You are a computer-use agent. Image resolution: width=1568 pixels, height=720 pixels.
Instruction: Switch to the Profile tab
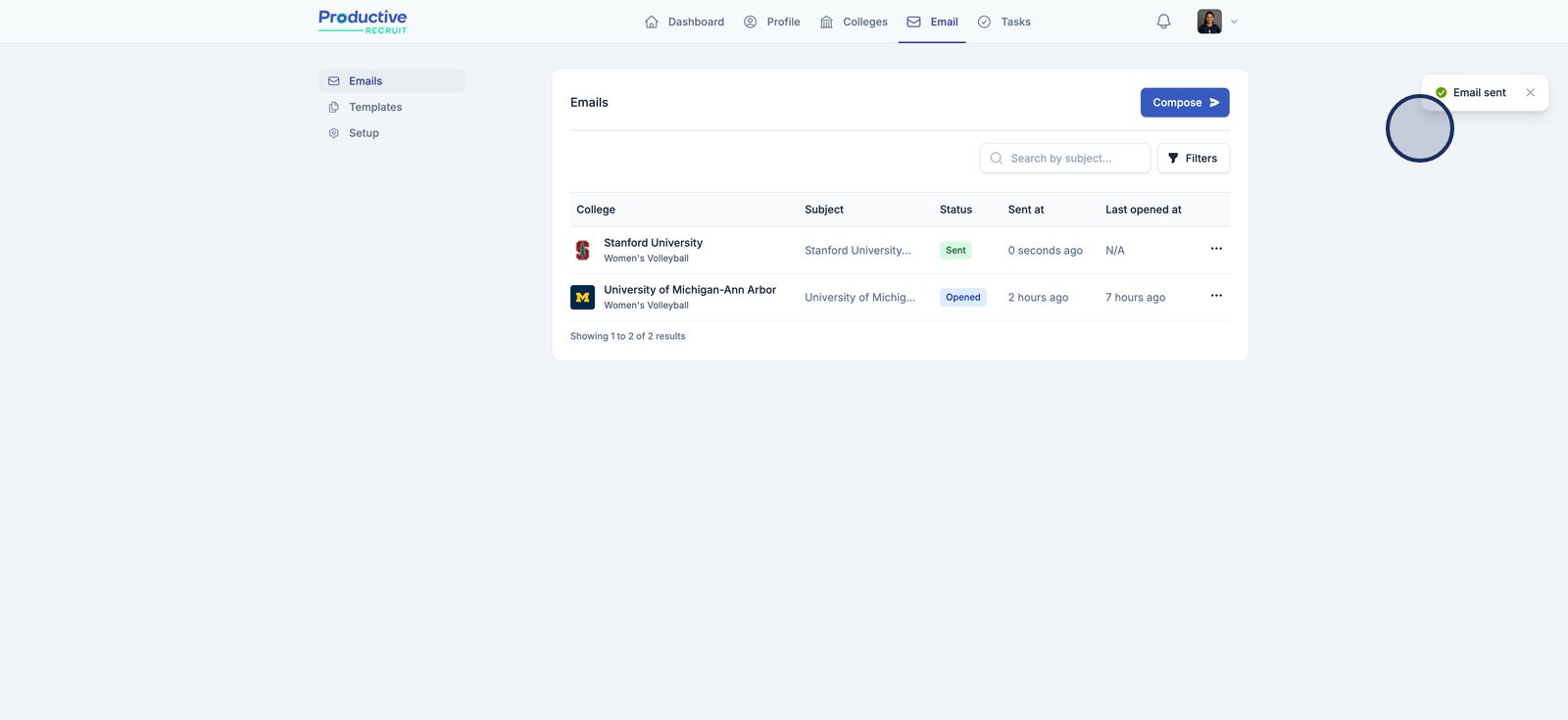[771, 22]
